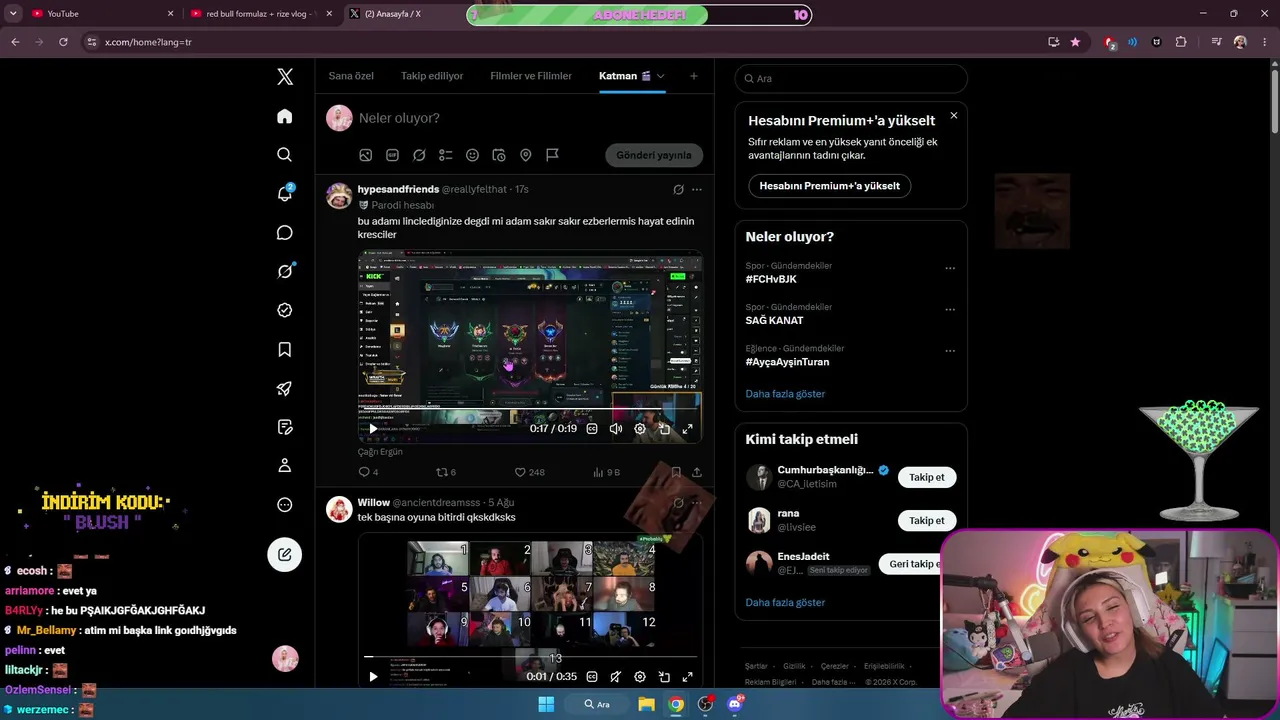The width and height of the screenshot is (1280, 720).
Task: Enter fullscreen on the Willow video
Action: coord(688,677)
